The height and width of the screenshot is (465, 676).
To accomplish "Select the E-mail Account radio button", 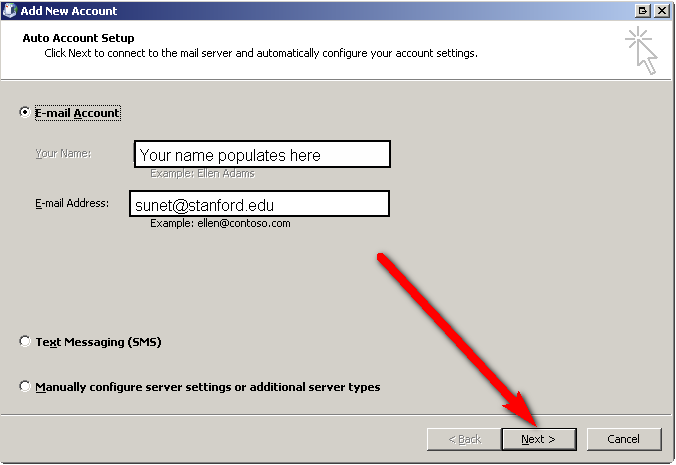I will coord(25,113).
